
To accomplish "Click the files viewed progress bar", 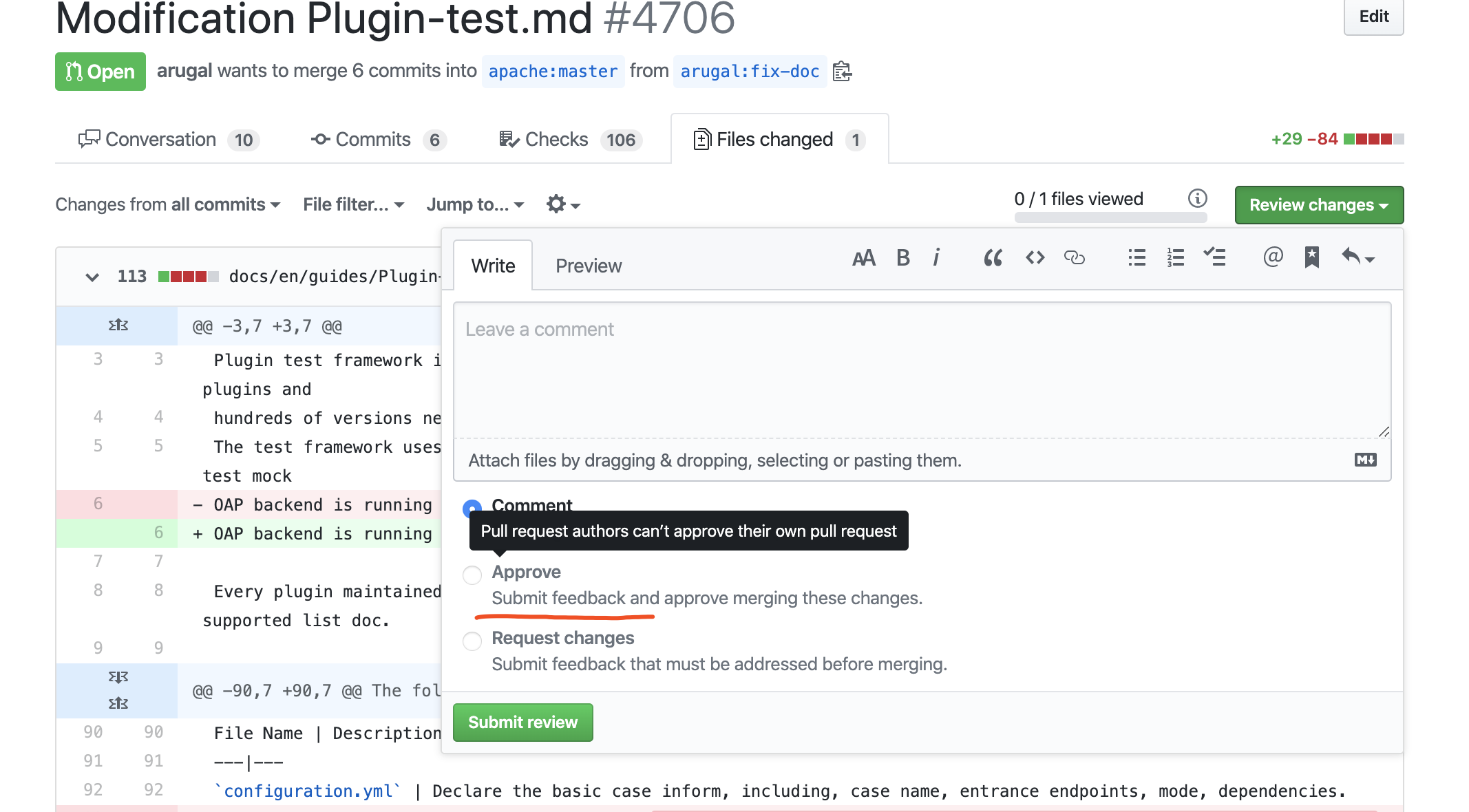I will coord(1110,217).
